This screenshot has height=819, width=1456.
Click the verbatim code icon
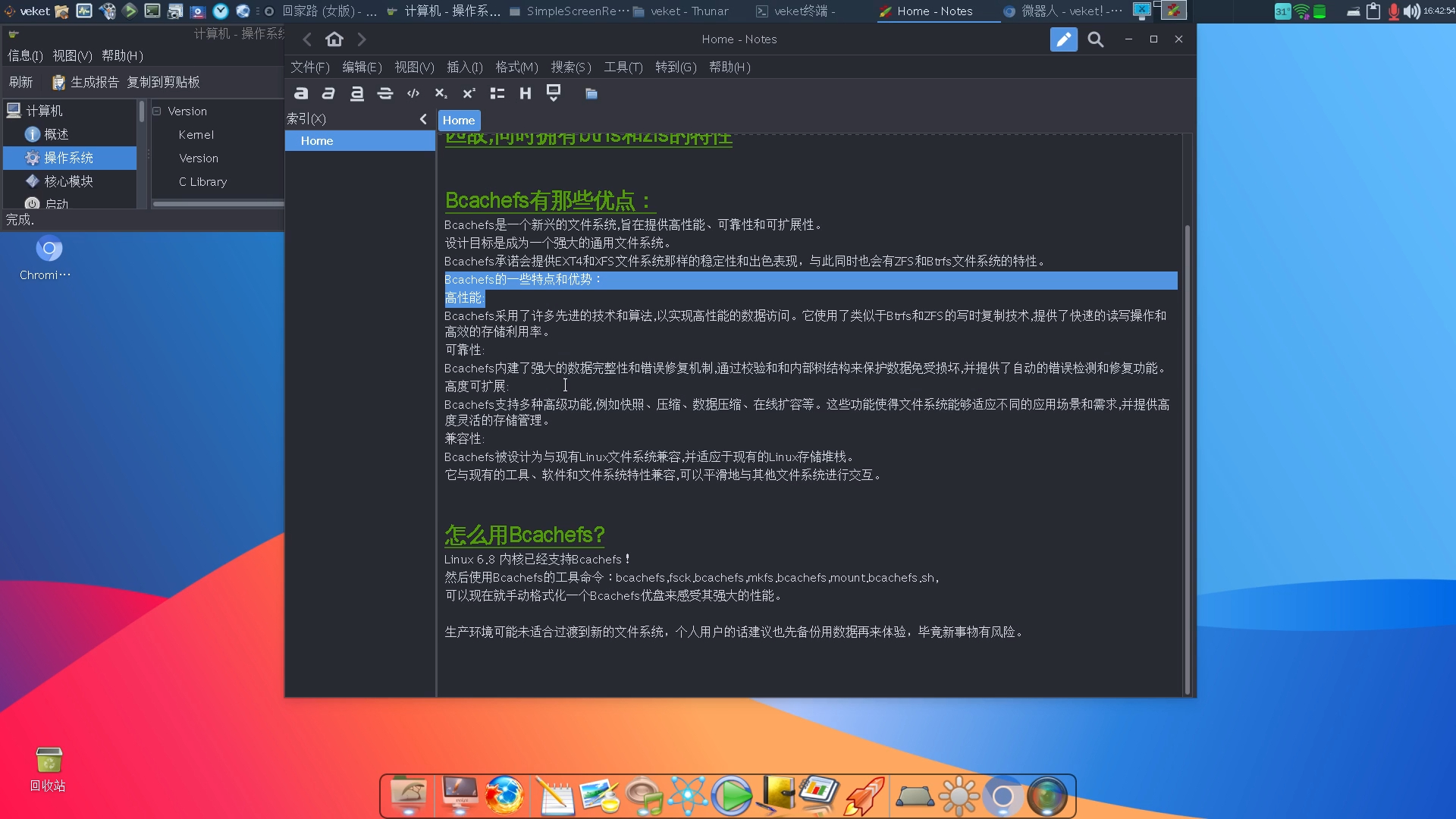pyautogui.click(x=413, y=93)
